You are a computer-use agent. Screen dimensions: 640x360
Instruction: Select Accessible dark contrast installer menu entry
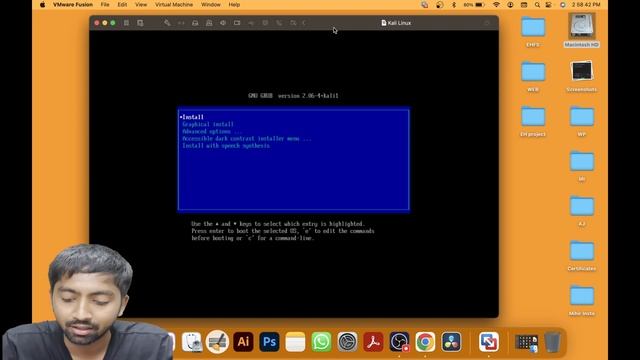coord(293,139)
